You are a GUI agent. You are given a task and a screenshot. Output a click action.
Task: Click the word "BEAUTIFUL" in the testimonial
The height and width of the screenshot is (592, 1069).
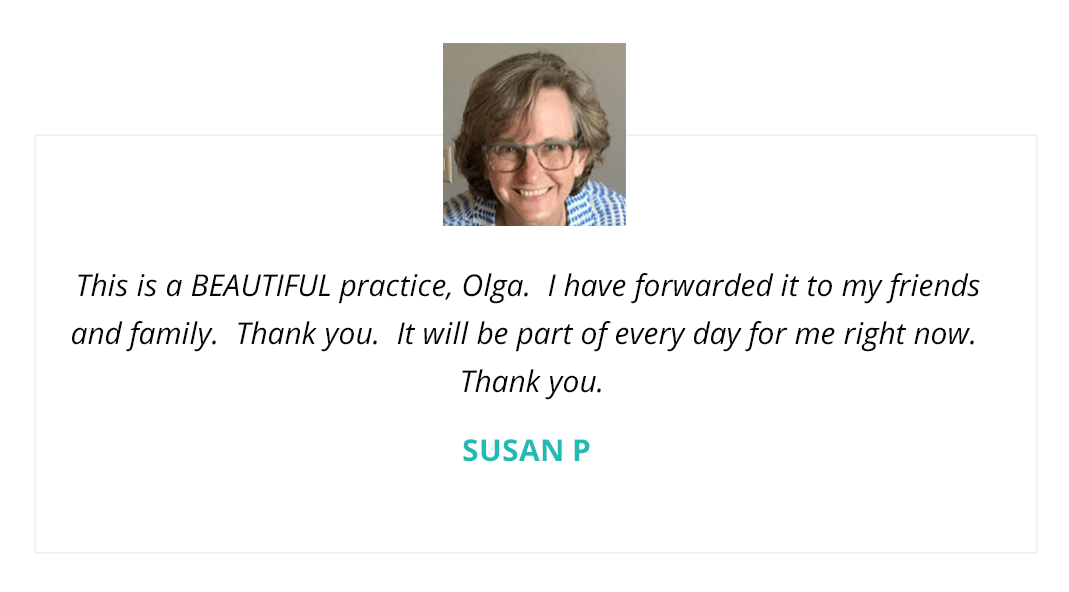point(260,286)
